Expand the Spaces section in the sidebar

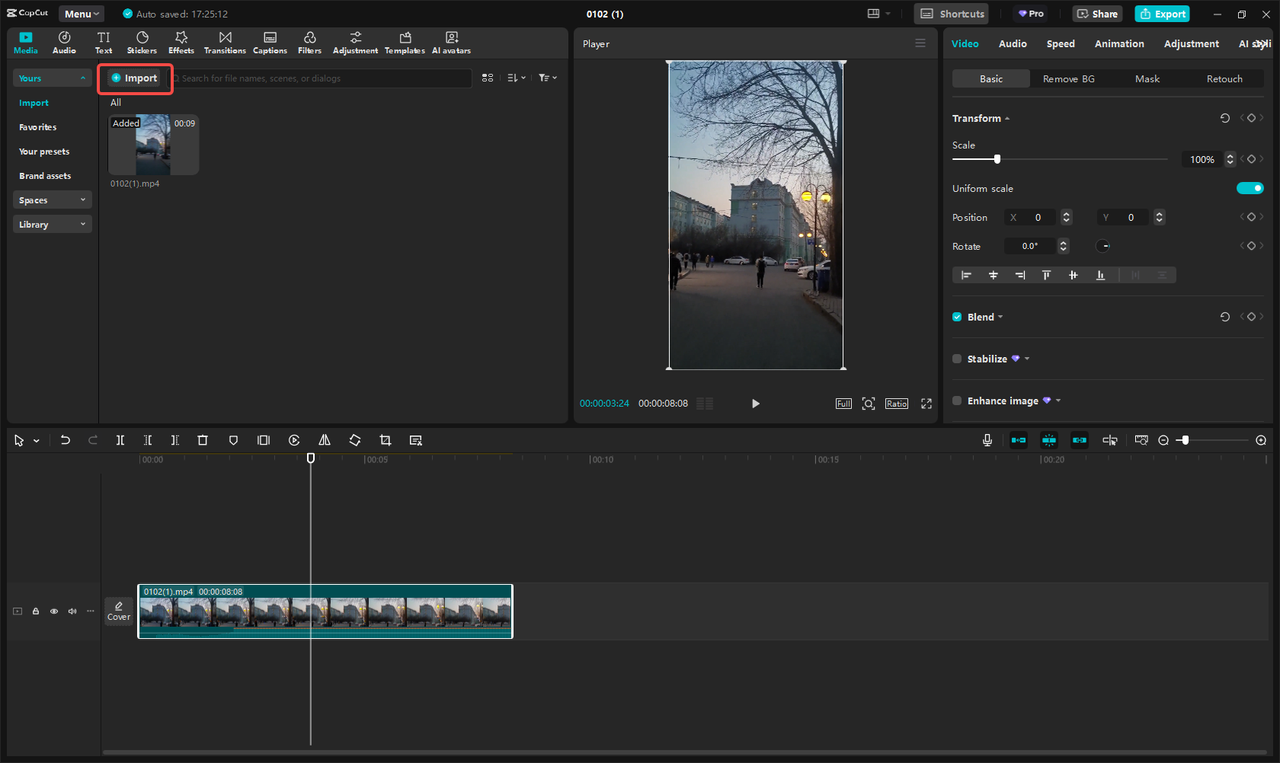click(52, 199)
